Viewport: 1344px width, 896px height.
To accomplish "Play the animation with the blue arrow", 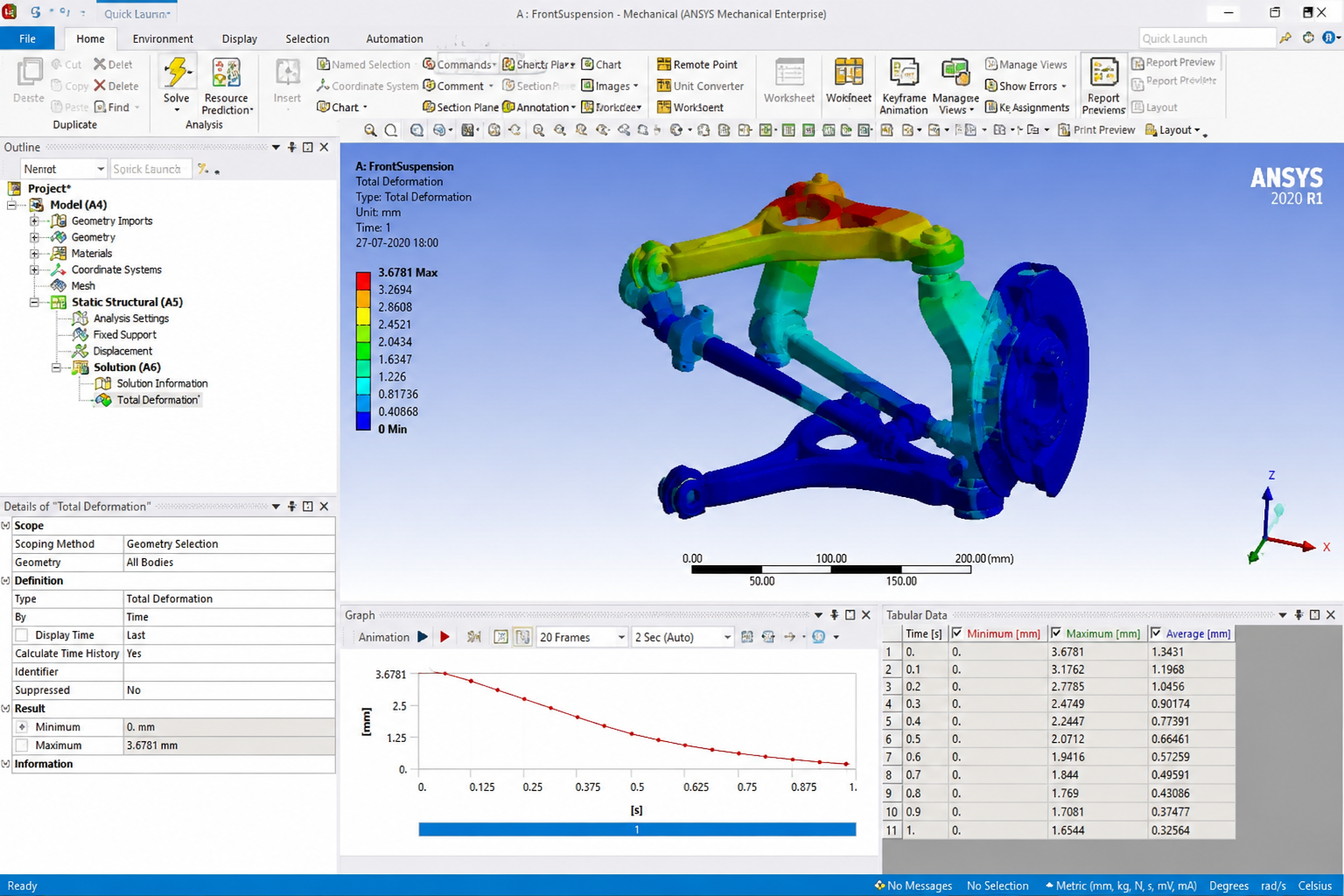I will [423, 637].
